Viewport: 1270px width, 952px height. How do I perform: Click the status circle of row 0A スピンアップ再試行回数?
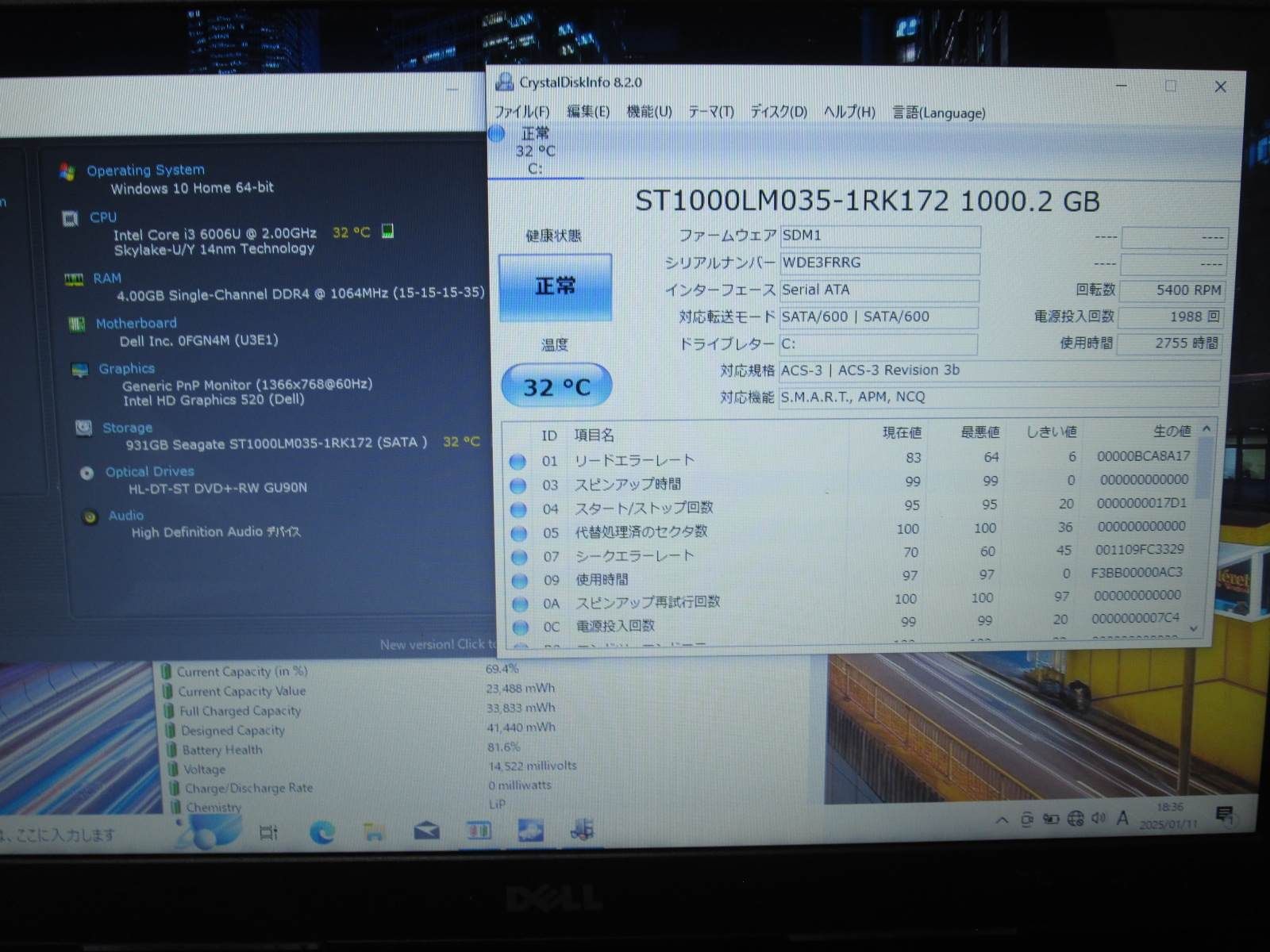[x=520, y=604]
